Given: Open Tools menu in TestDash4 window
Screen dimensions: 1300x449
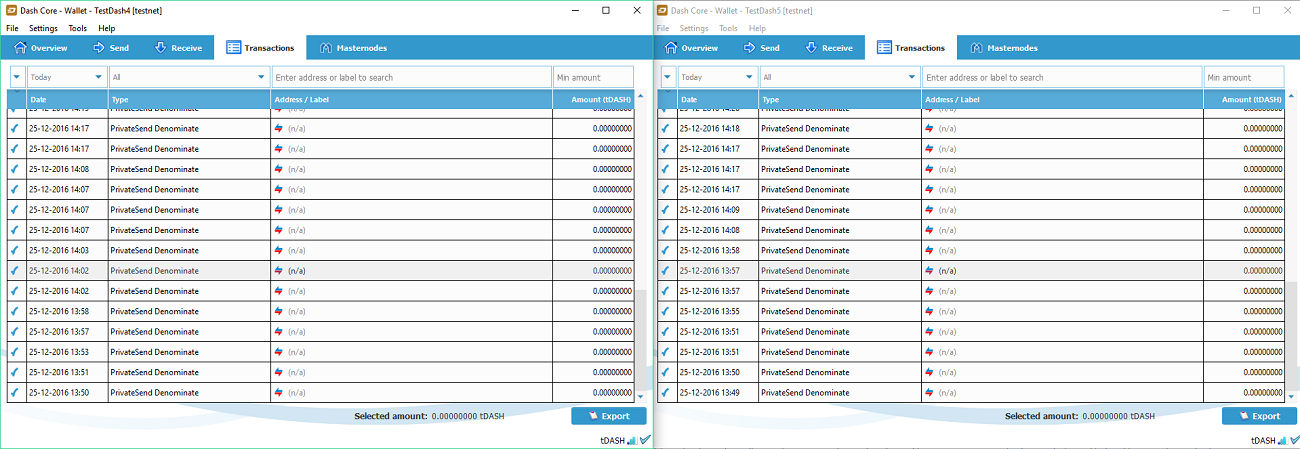Looking at the screenshot, I should point(77,28).
